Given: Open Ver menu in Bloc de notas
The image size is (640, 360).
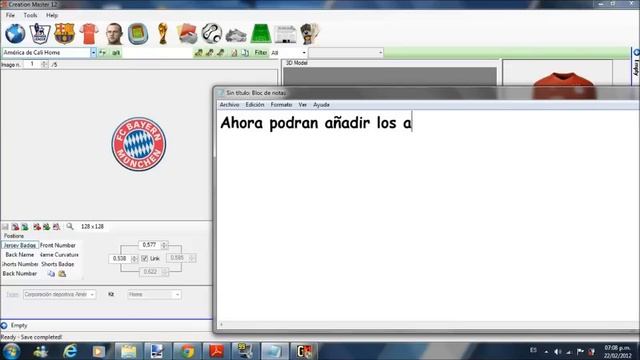Looking at the screenshot, I should coord(302,104).
